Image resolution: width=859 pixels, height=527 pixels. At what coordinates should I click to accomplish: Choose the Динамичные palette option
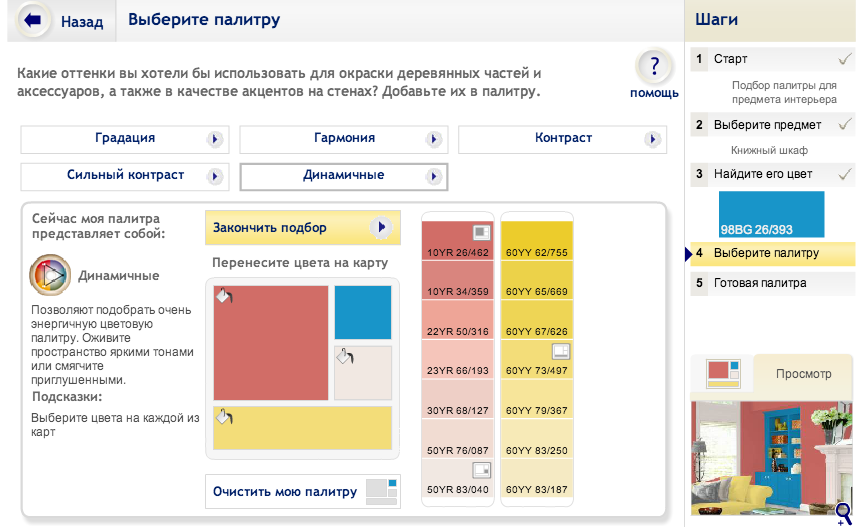pyautogui.click(x=343, y=176)
